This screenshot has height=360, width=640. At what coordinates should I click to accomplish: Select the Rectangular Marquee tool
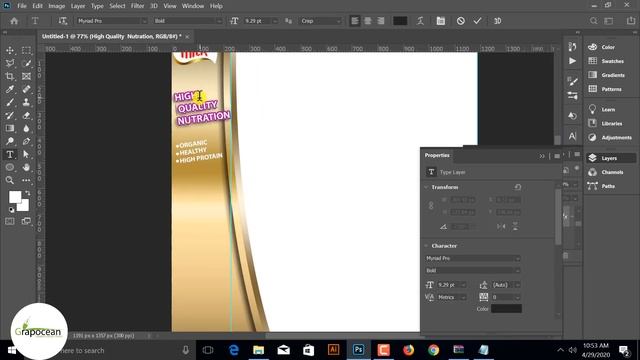[26, 50]
